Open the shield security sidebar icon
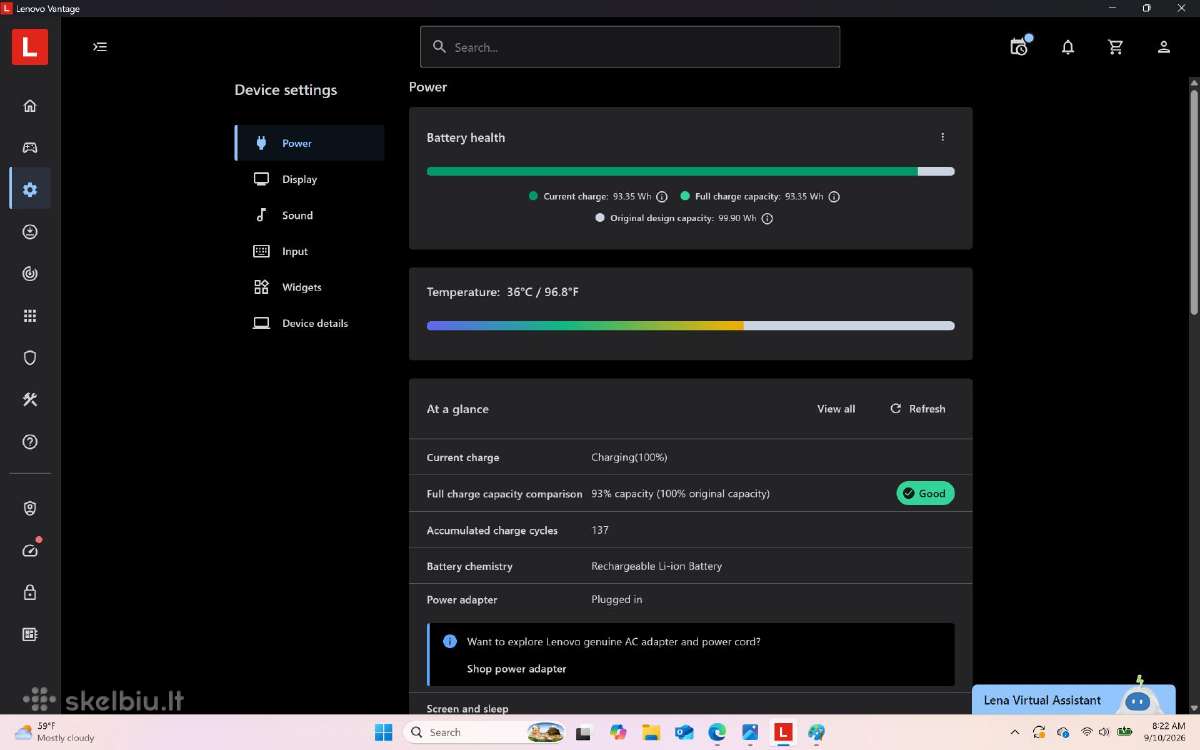 pos(30,357)
